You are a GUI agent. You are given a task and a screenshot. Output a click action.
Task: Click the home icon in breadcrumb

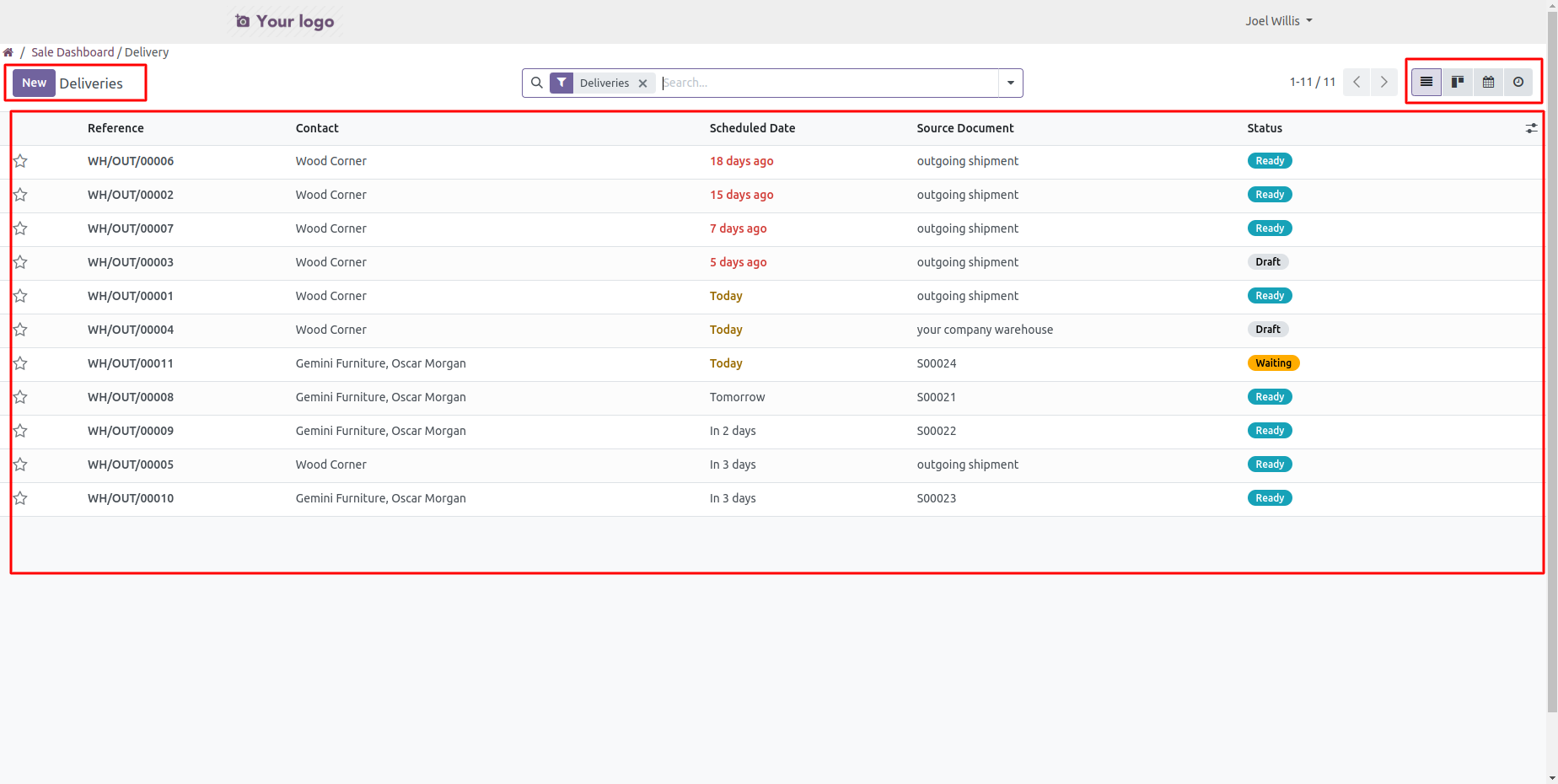click(x=8, y=52)
